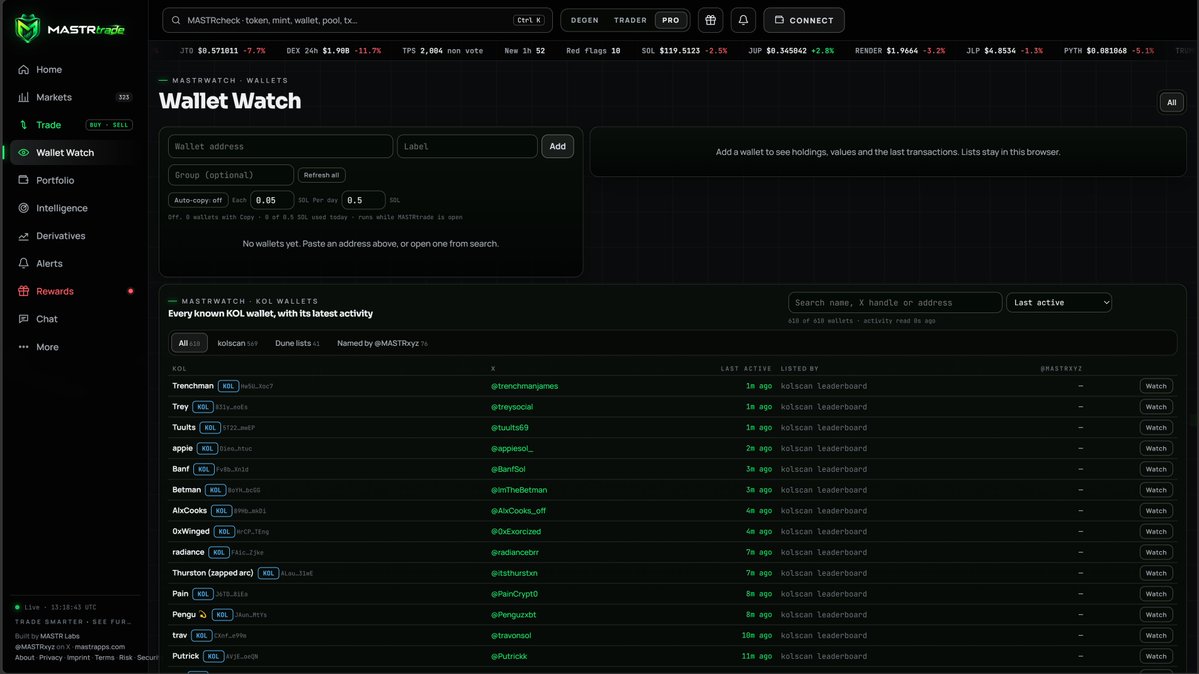Watch the Betman wallet

point(1155,490)
